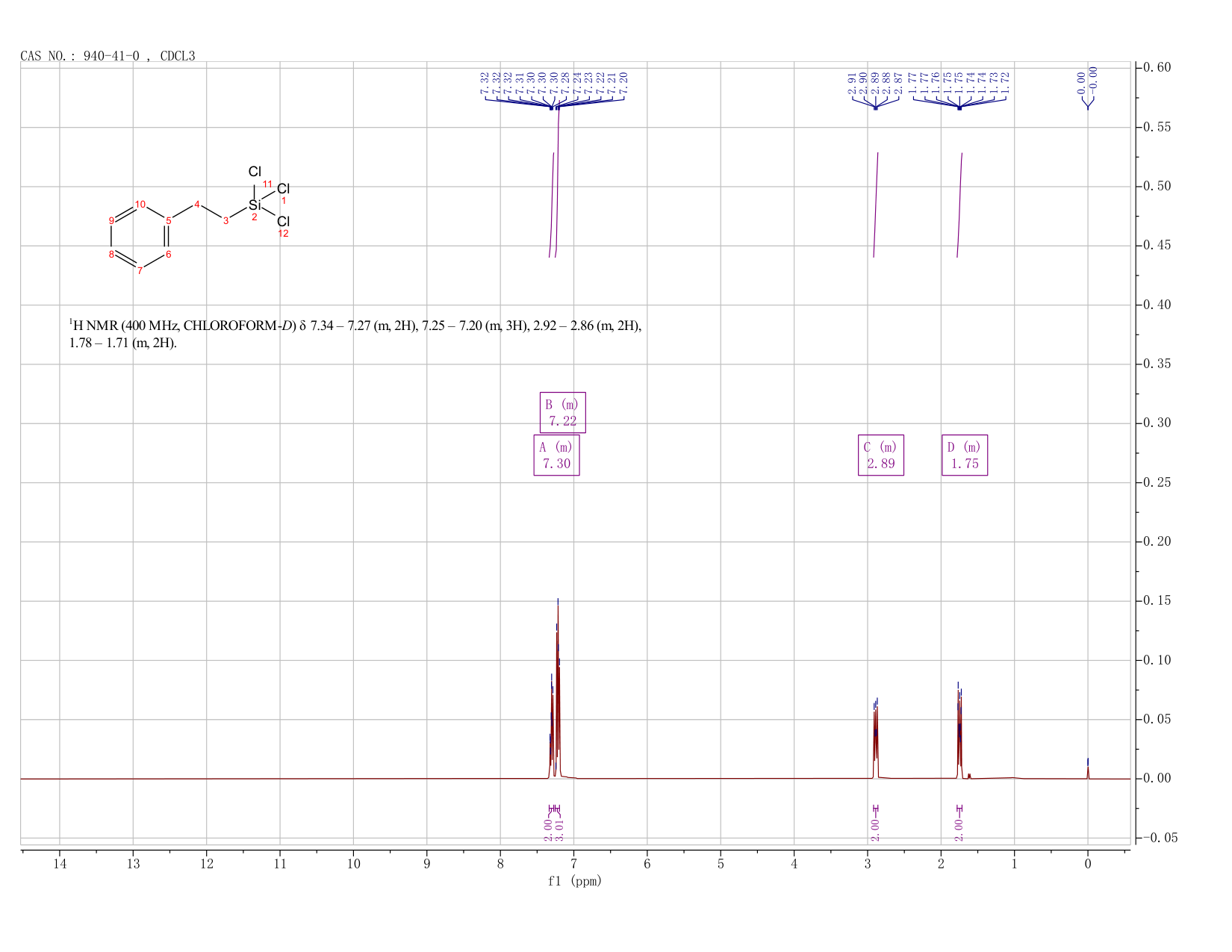Click the multiplet peak near 1.75 ppm
Image resolution: width=1232 pixels, height=952 pixels.
tap(959, 732)
